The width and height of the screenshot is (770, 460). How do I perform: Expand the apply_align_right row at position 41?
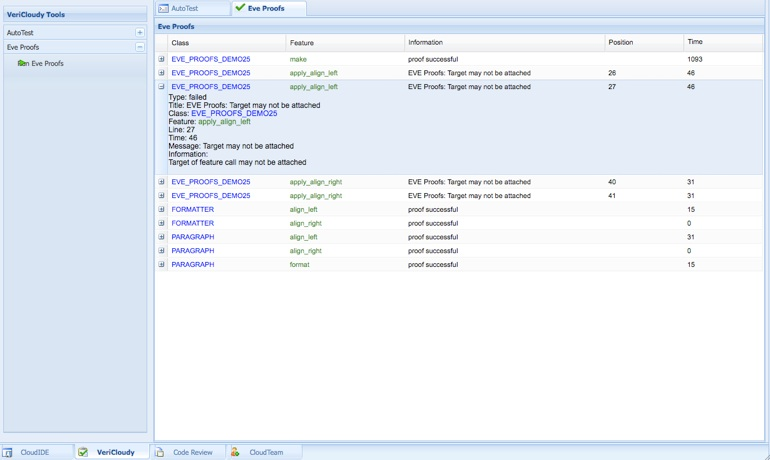click(161, 195)
